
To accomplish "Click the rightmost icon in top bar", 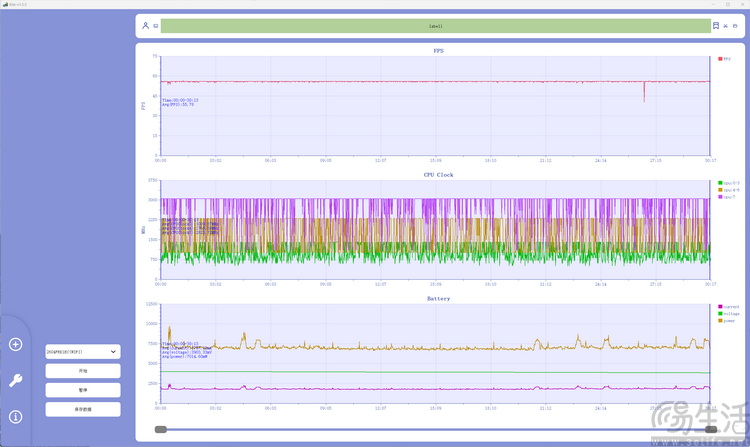I will tap(735, 25).
